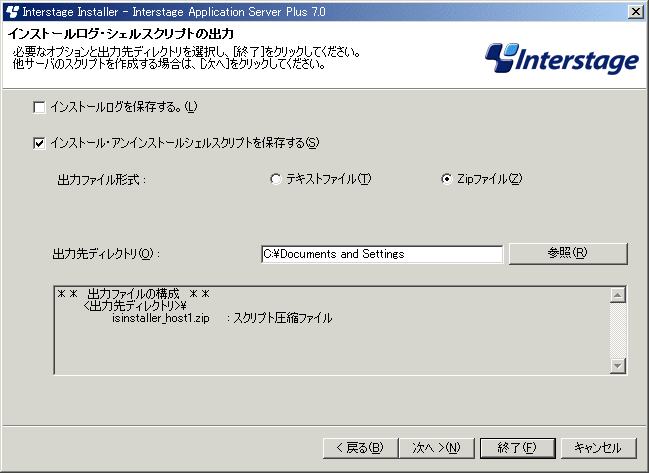649x473 pixels.
Task: Click the 出力先ディレクトリ path input field
Action: [x=382, y=254]
